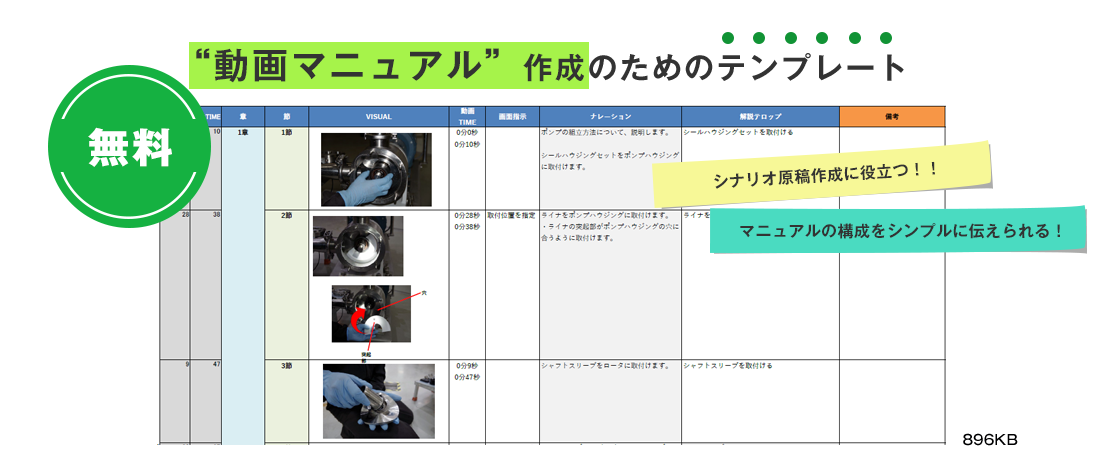
Task: Click the 動画TIME column header
Action: point(467,117)
